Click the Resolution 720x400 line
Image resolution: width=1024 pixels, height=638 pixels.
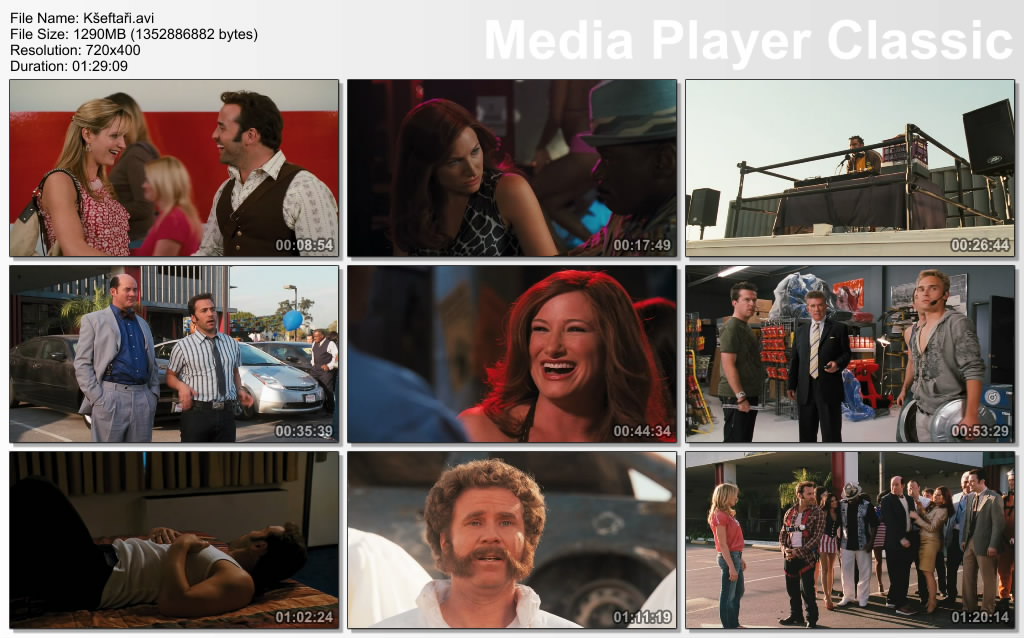[x=75, y=50]
